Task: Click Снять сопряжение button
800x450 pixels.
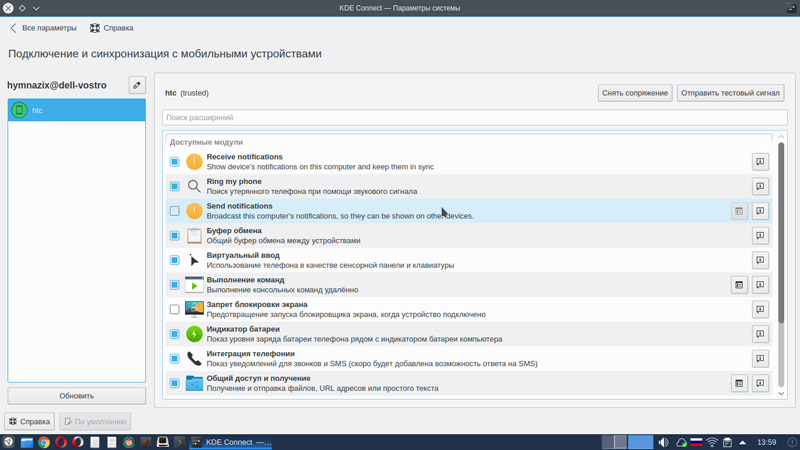Action: tap(635, 93)
